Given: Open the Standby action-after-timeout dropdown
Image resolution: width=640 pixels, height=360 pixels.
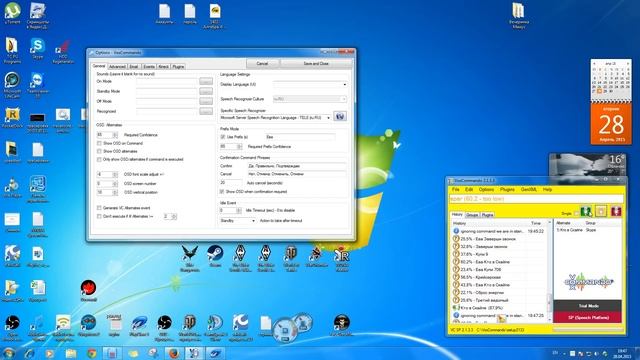Looking at the screenshot, I should (x=238, y=220).
